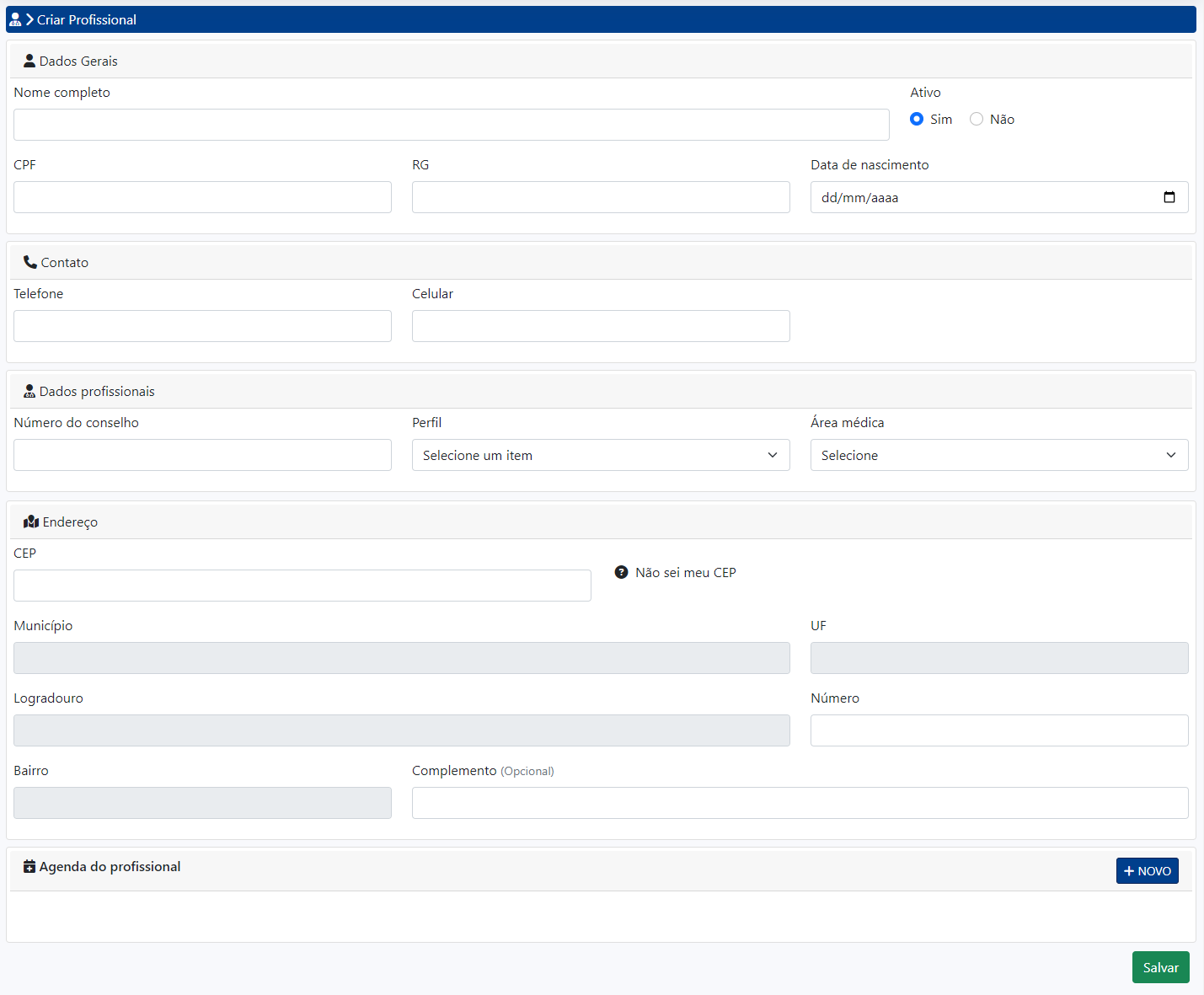
Task: Click the Não sei meu CEP link
Action: click(x=685, y=572)
